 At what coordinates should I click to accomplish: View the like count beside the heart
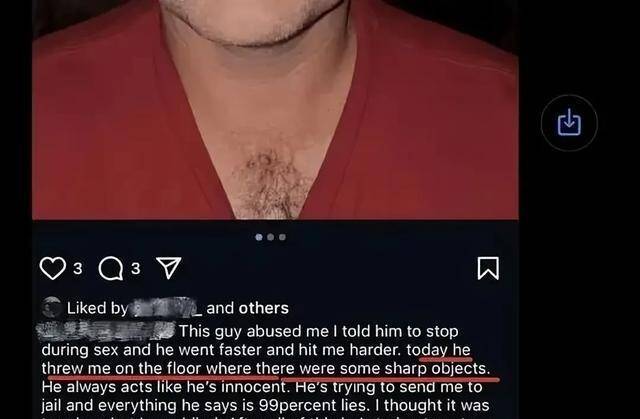click(78, 268)
